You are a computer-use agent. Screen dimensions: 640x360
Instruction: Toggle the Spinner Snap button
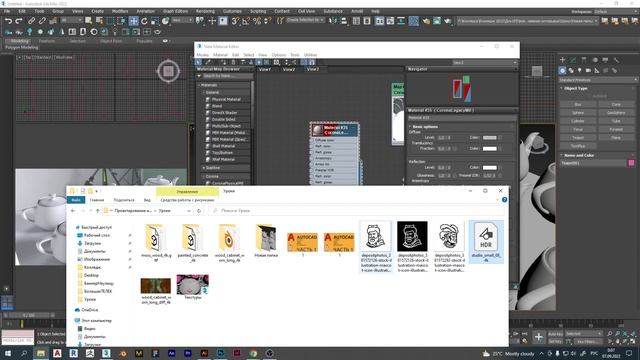tap(267, 21)
